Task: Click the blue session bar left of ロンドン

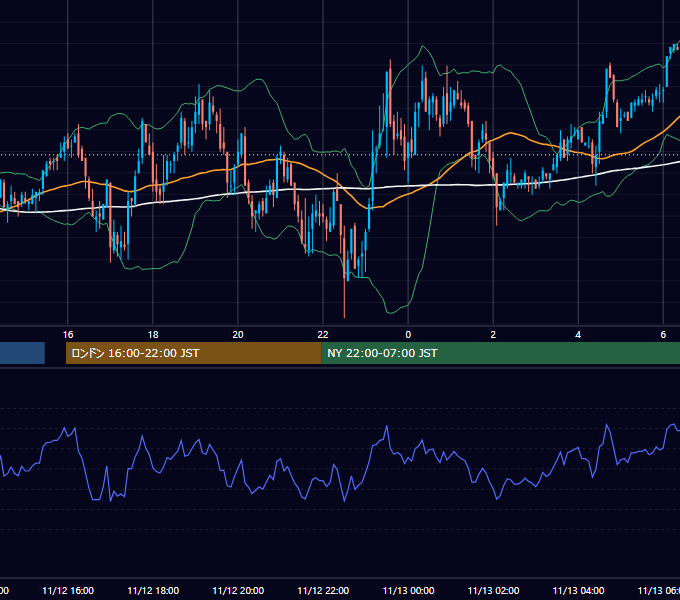Action: pos(22,353)
